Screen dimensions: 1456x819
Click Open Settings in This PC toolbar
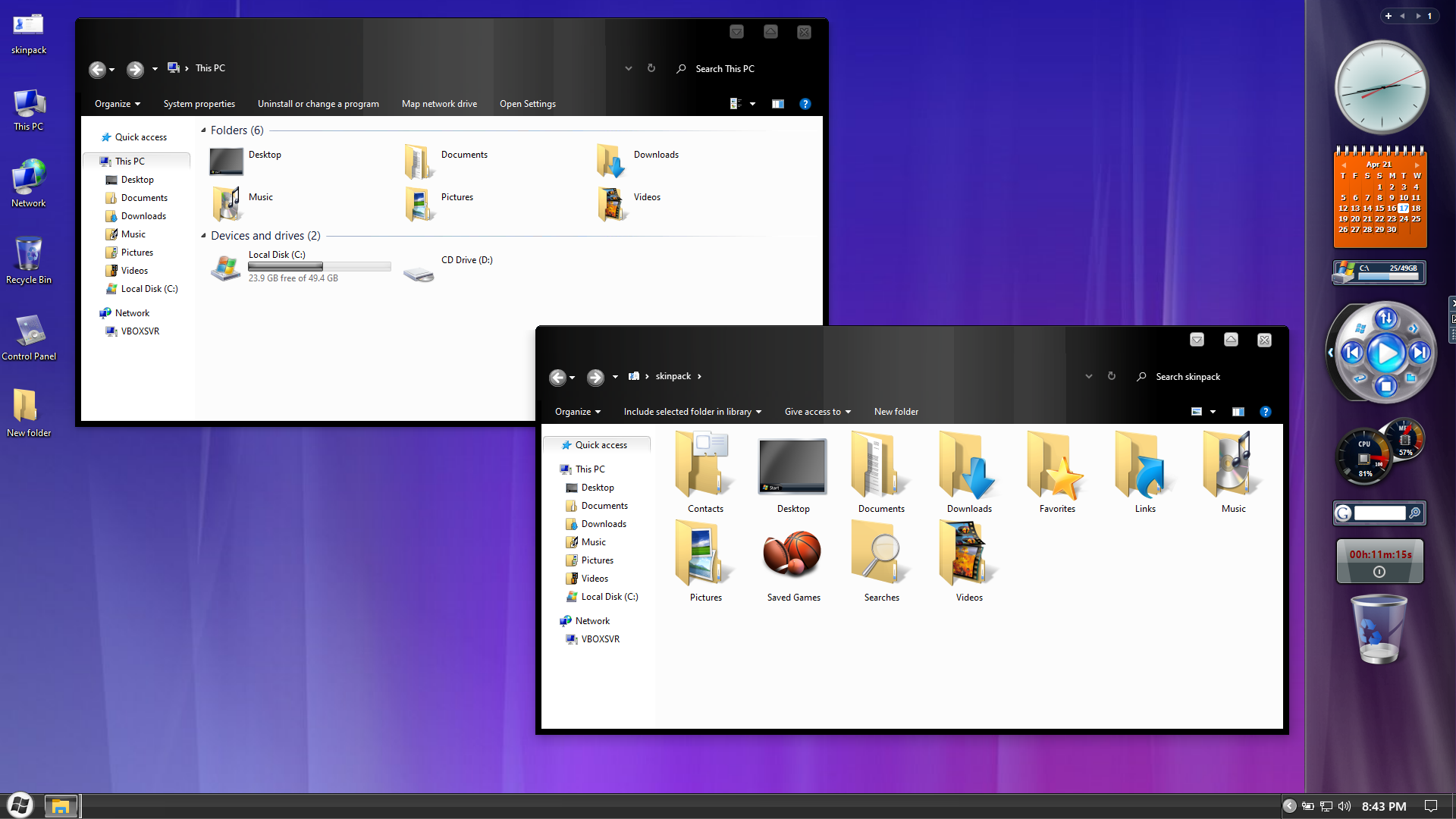point(528,104)
